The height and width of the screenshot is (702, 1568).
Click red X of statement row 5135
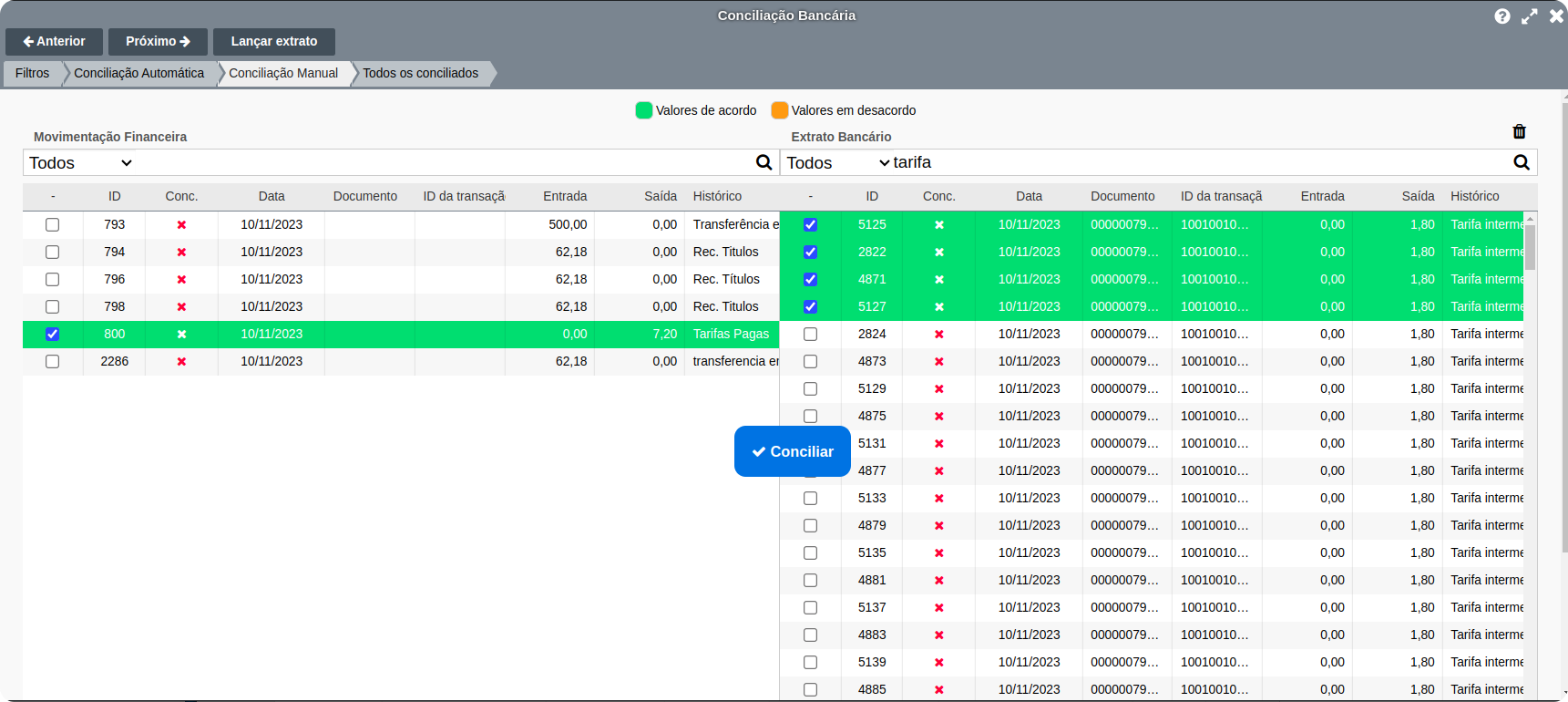coord(939,552)
